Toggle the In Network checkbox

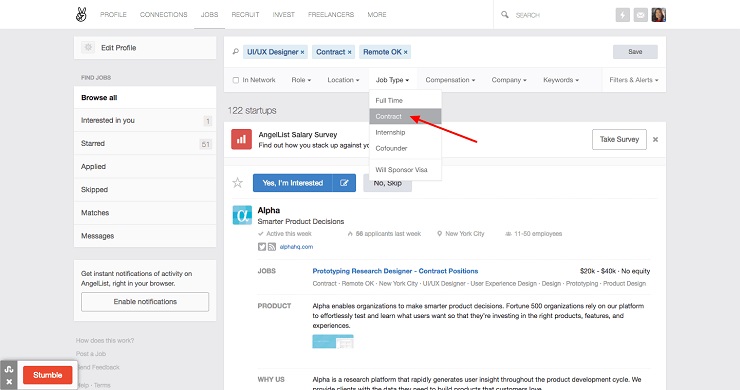[235, 80]
